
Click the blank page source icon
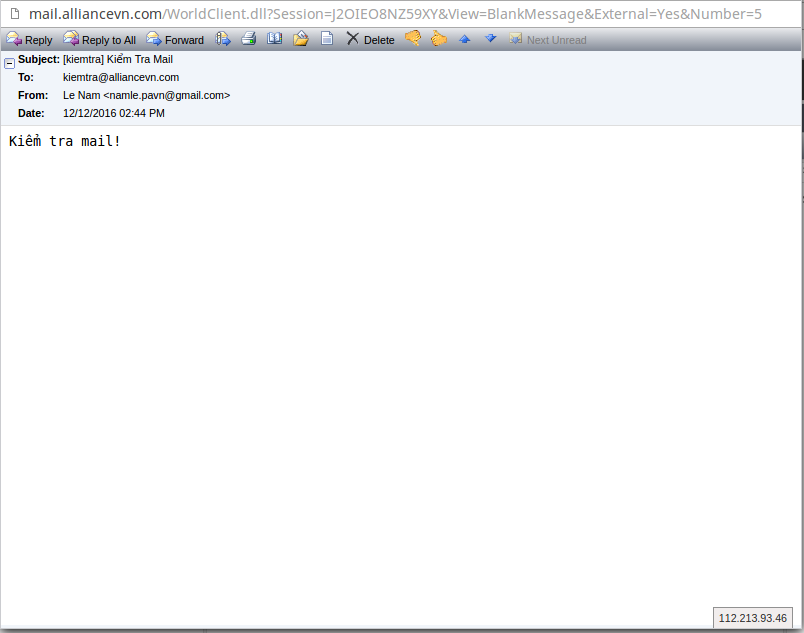[326, 39]
